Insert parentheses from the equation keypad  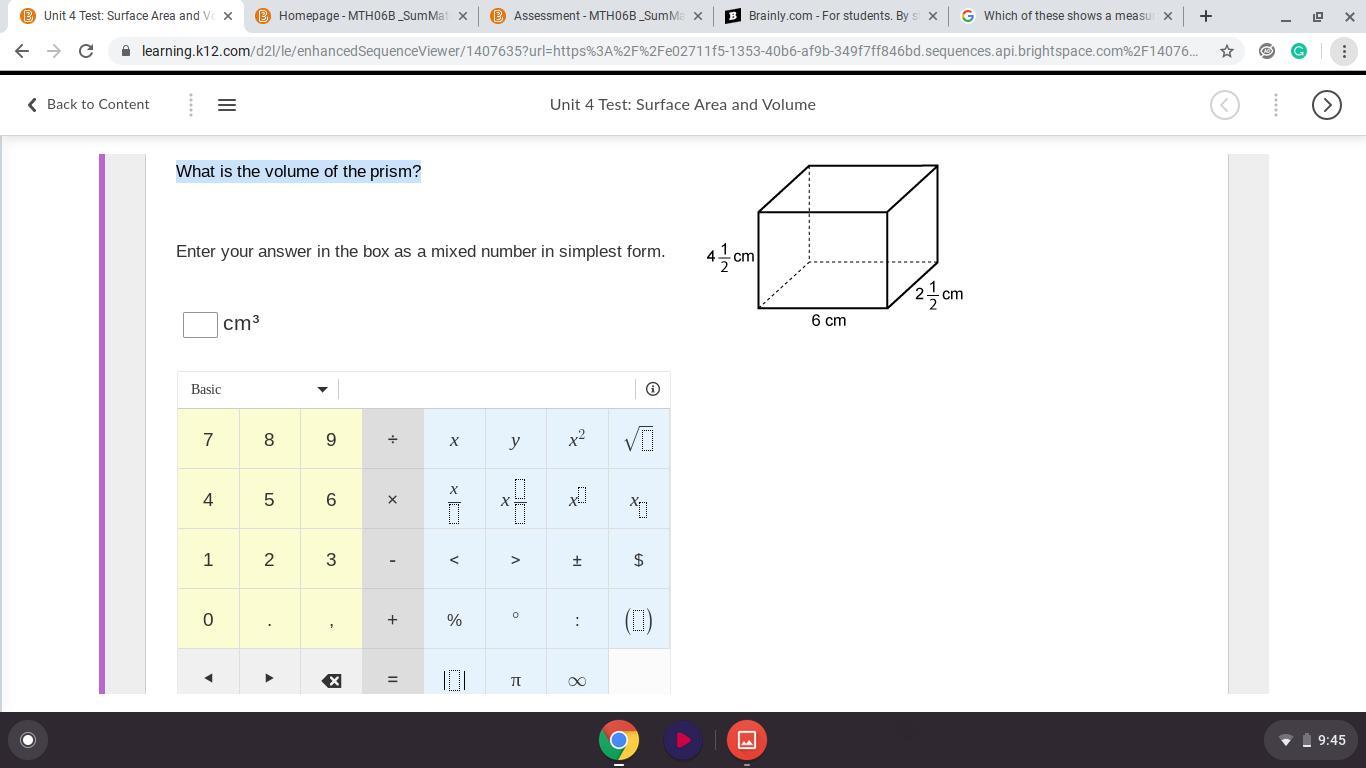(x=638, y=619)
